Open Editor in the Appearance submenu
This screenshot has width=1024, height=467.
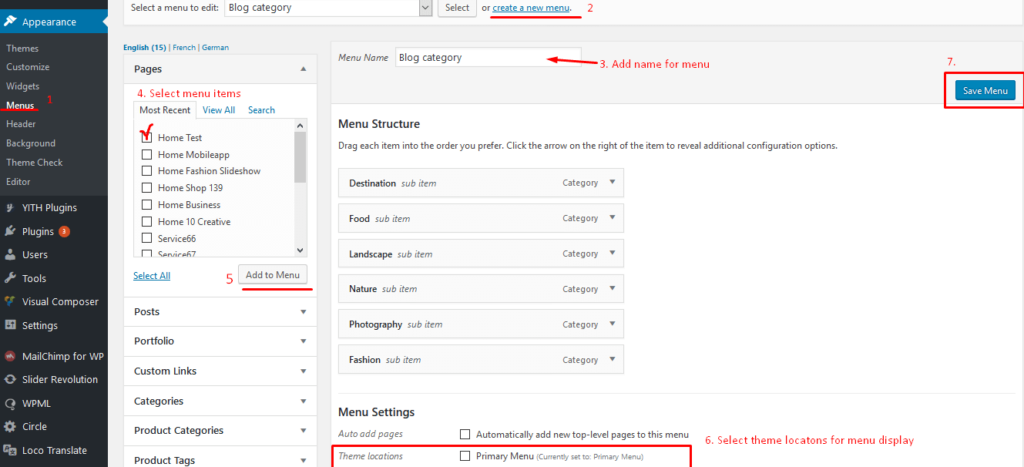point(18,182)
